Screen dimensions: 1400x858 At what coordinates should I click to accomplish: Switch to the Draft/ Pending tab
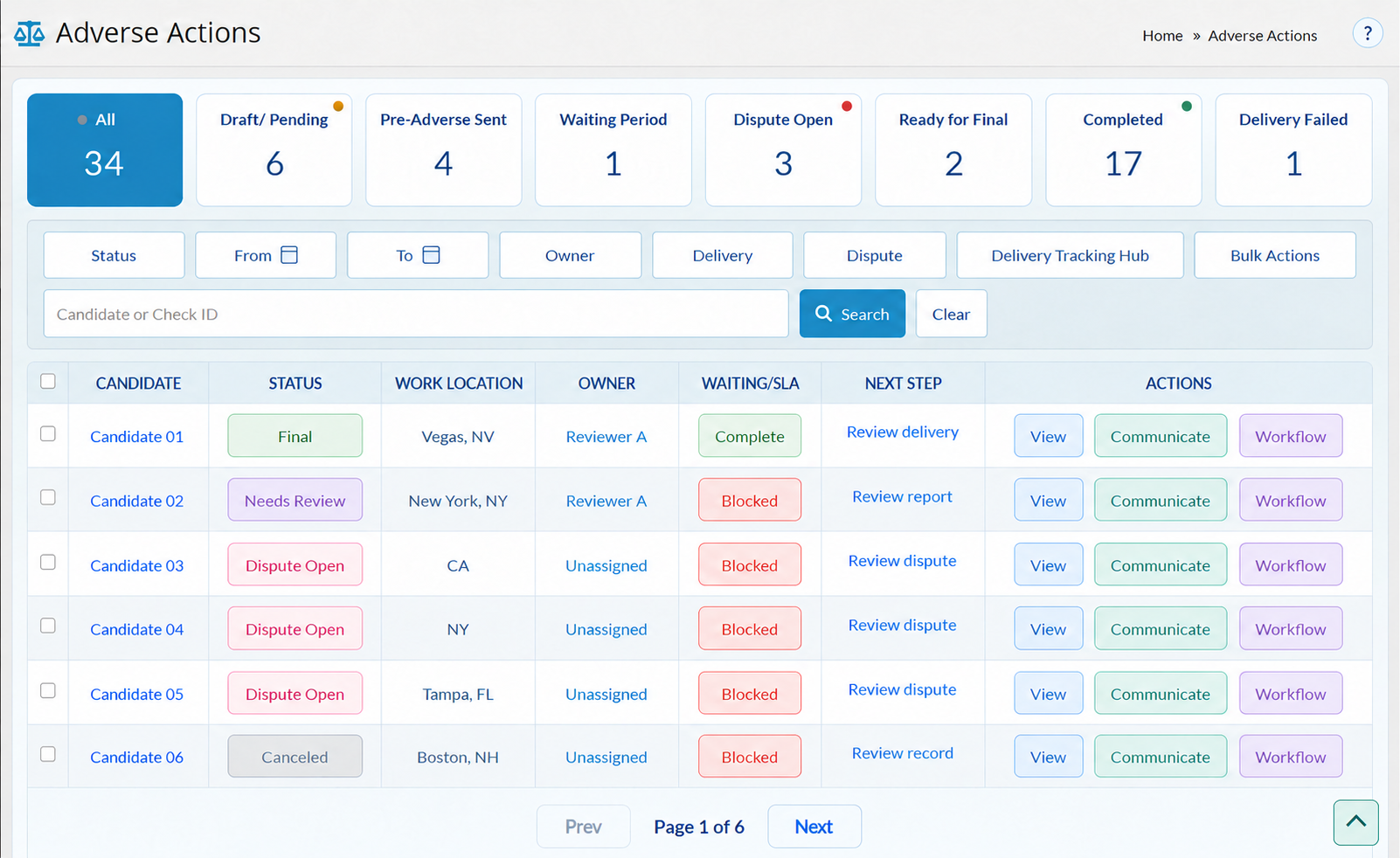tap(274, 149)
